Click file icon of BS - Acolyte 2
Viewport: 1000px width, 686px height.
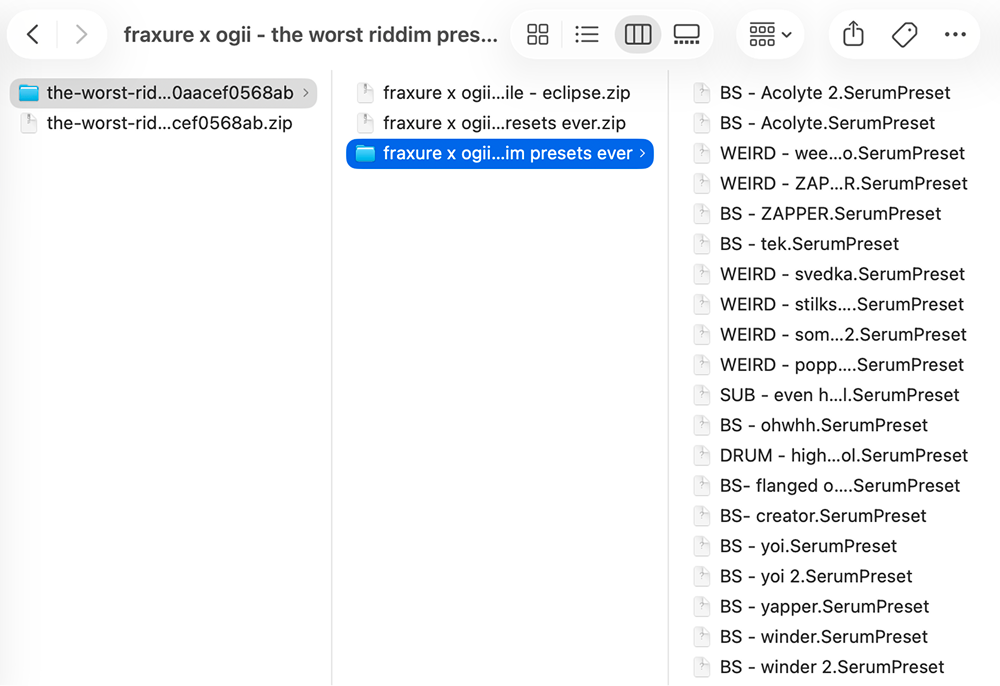[x=702, y=93]
